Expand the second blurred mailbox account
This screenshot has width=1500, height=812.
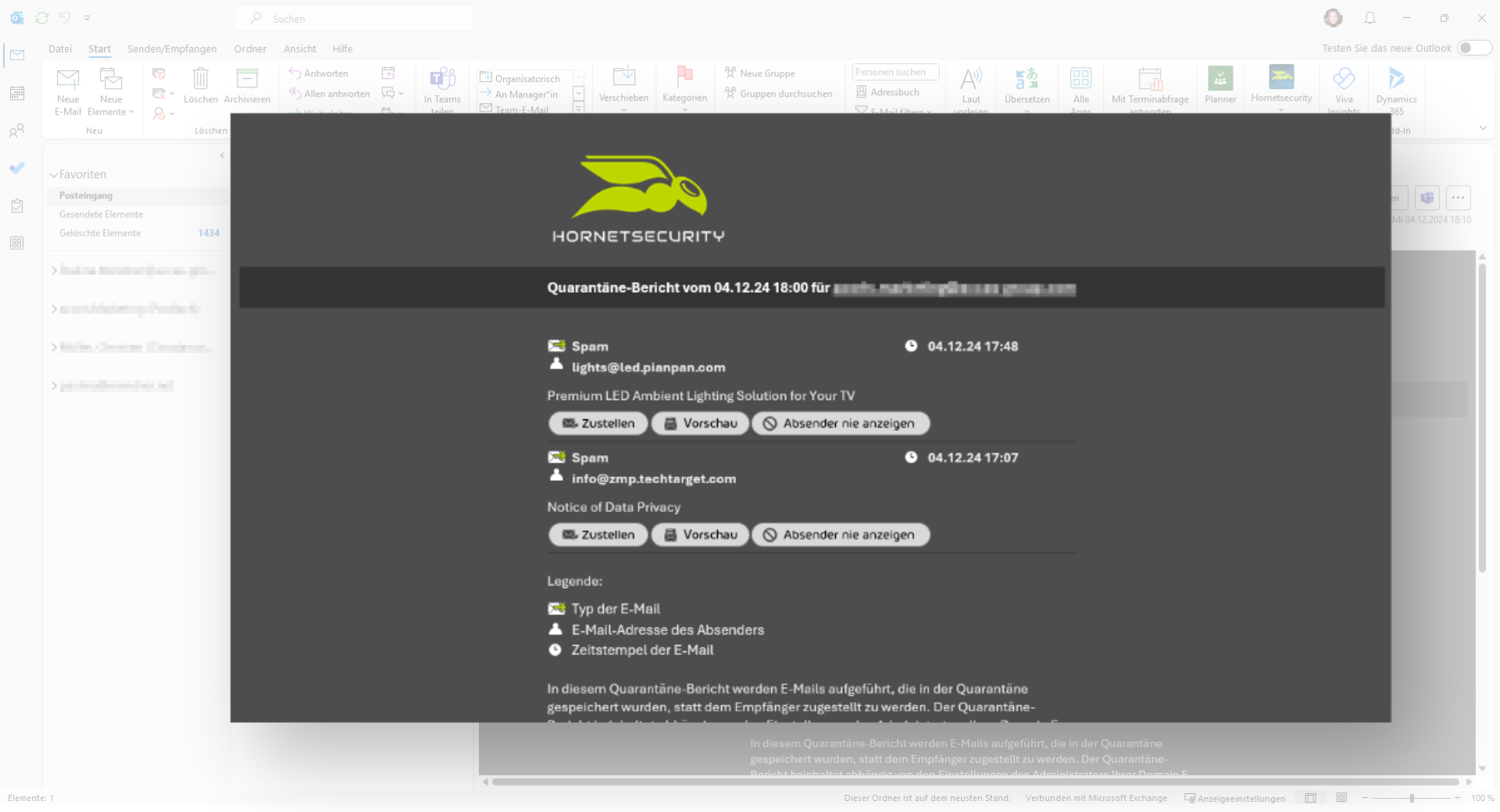click(54, 309)
